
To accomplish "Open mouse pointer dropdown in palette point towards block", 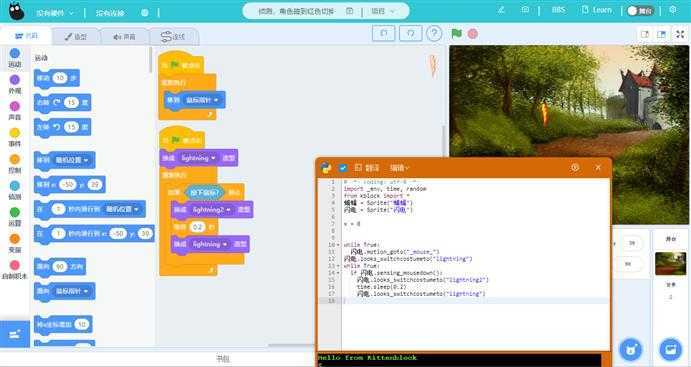I will (x=72, y=291).
